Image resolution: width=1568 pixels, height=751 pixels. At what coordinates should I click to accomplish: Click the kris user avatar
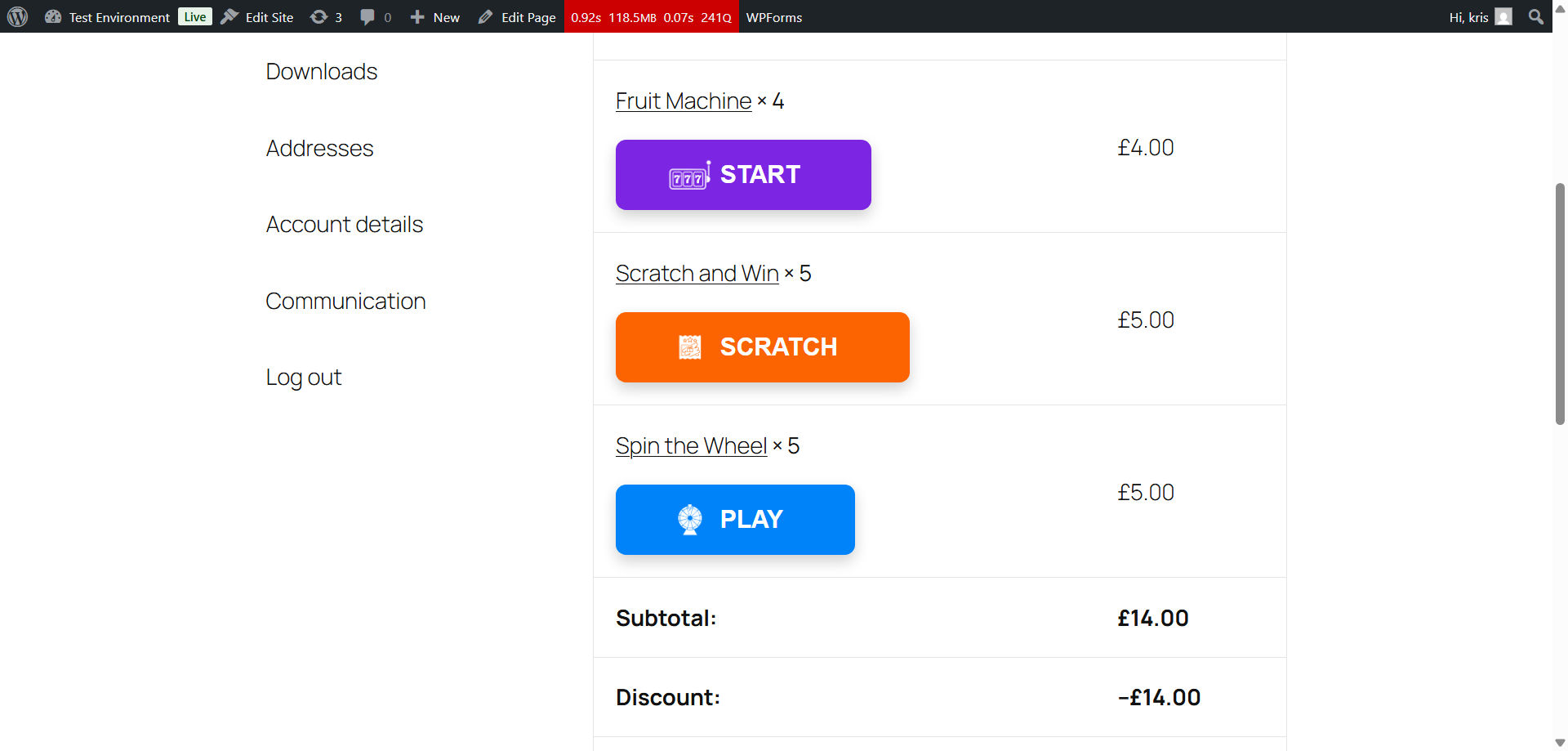(x=1503, y=17)
